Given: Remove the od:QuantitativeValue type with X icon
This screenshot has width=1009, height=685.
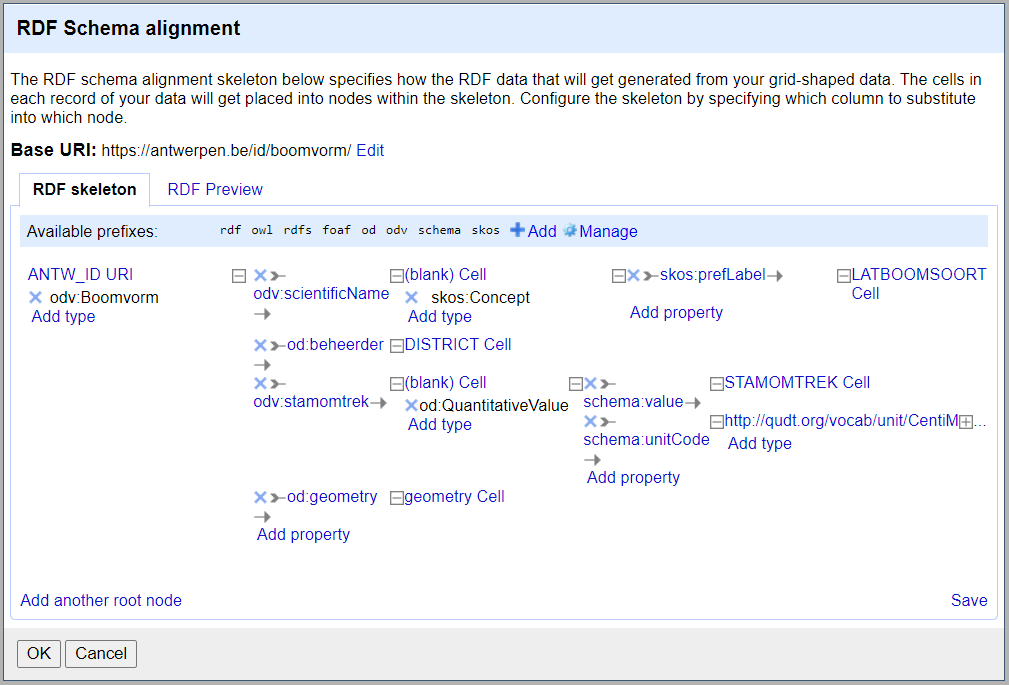Looking at the screenshot, I should click(411, 405).
